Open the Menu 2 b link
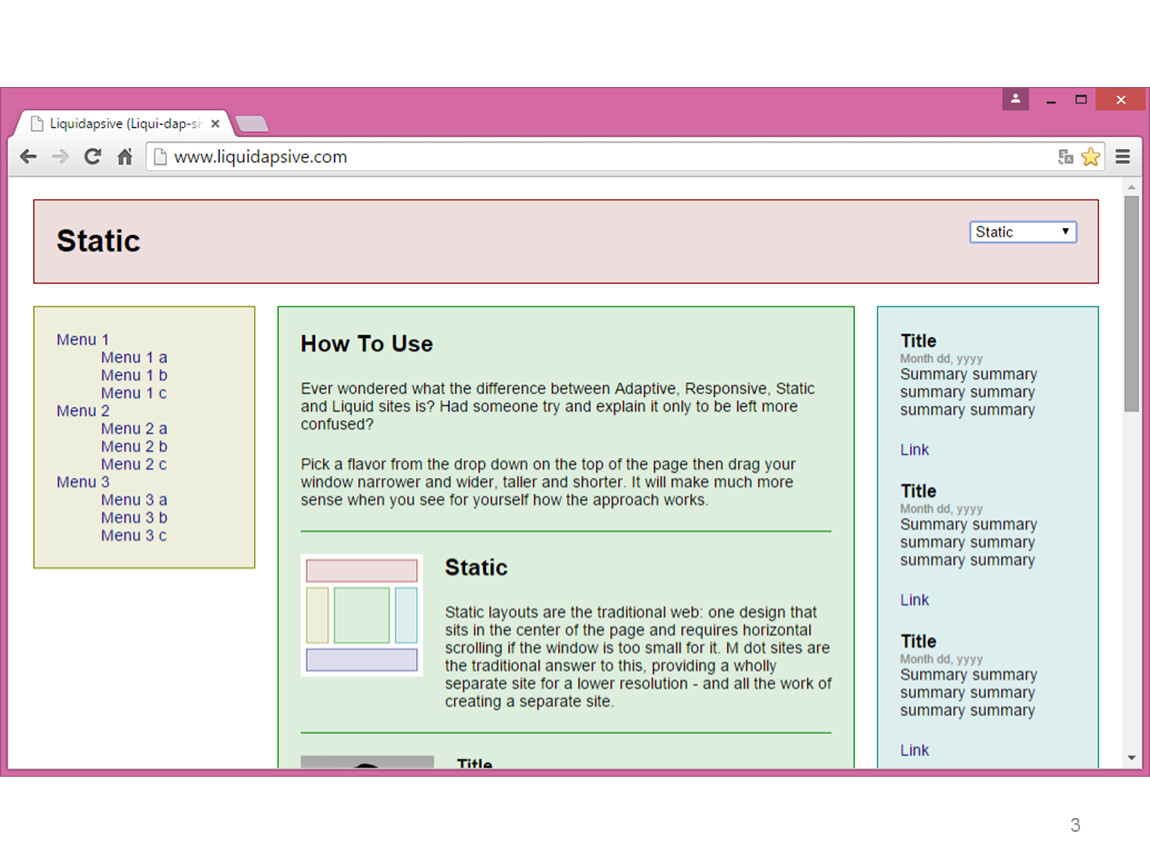 pyautogui.click(x=134, y=447)
